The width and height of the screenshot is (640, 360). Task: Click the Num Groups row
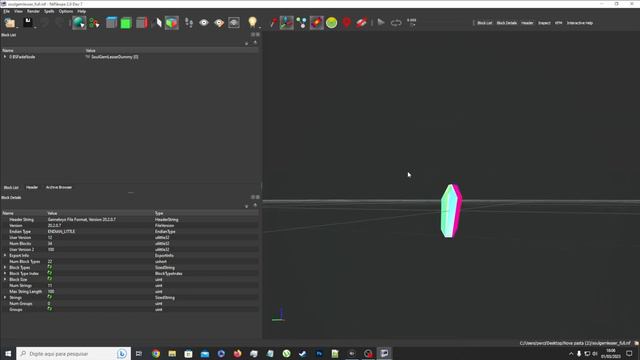coord(130,304)
